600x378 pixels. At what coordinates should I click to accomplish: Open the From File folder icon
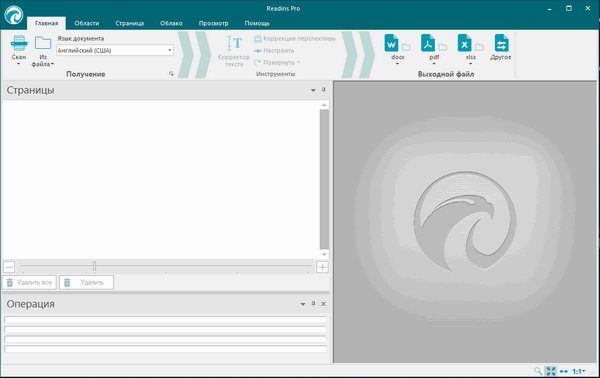[x=43, y=43]
